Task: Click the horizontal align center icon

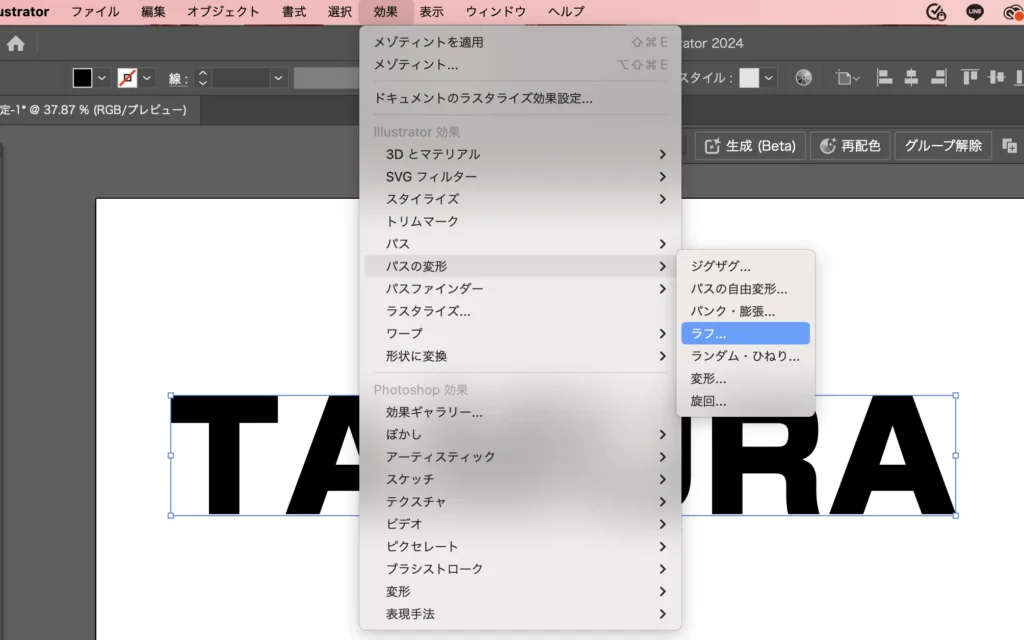Action: (x=911, y=78)
